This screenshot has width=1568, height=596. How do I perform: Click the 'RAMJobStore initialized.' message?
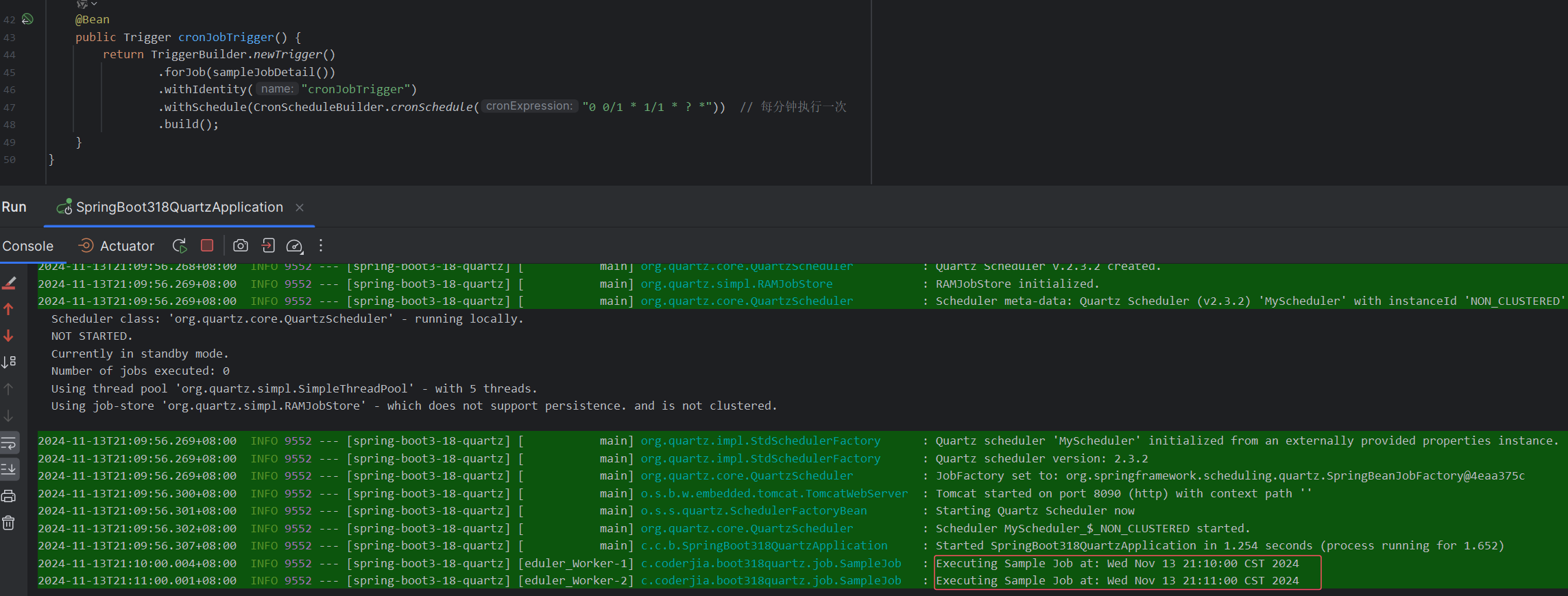tap(1017, 284)
